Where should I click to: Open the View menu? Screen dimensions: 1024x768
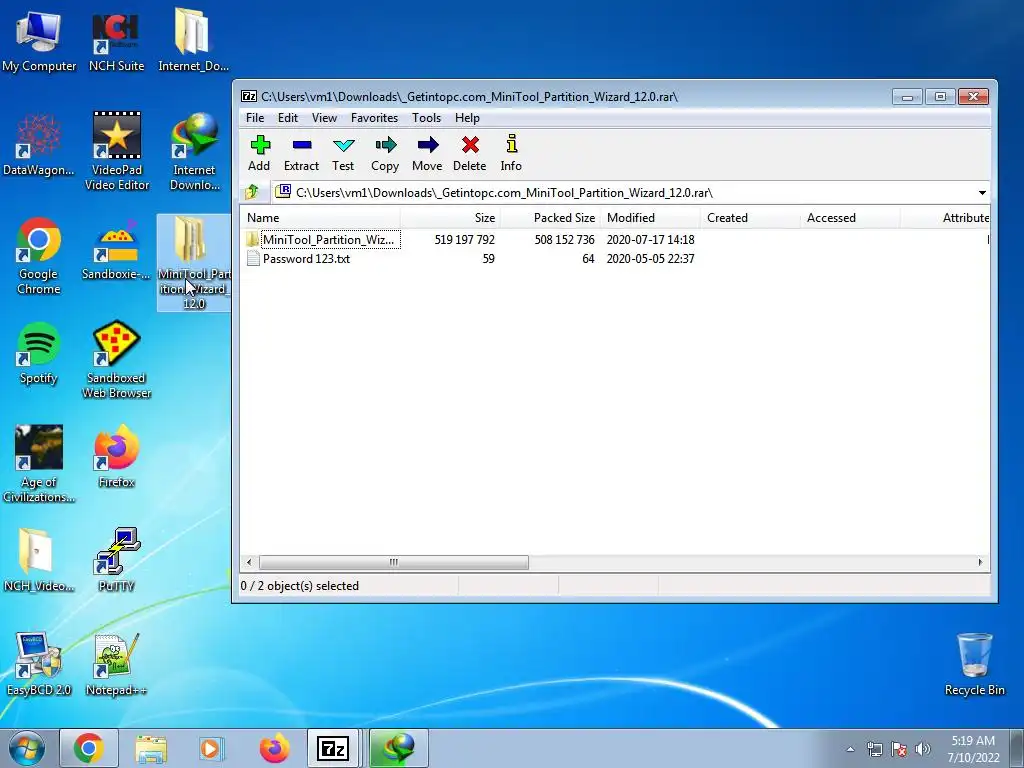point(324,118)
